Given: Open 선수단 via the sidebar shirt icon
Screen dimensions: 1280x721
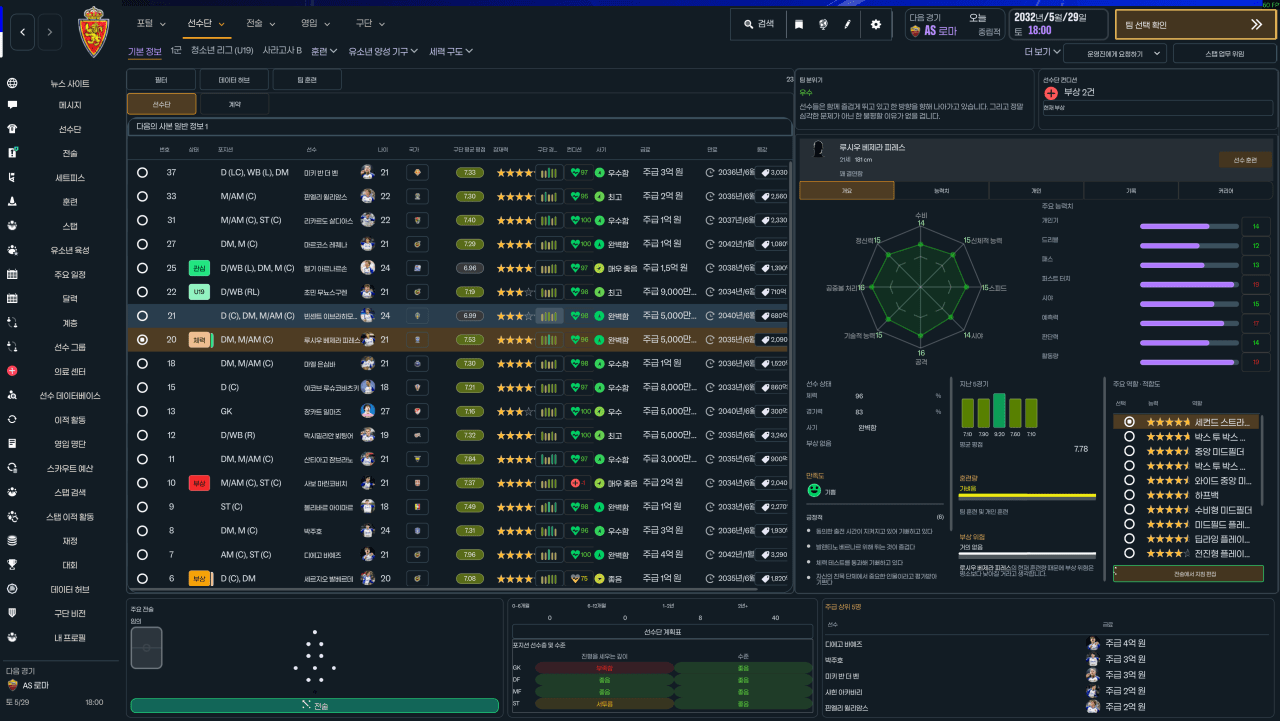Looking at the screenshot, I should [x=12, y=129].
